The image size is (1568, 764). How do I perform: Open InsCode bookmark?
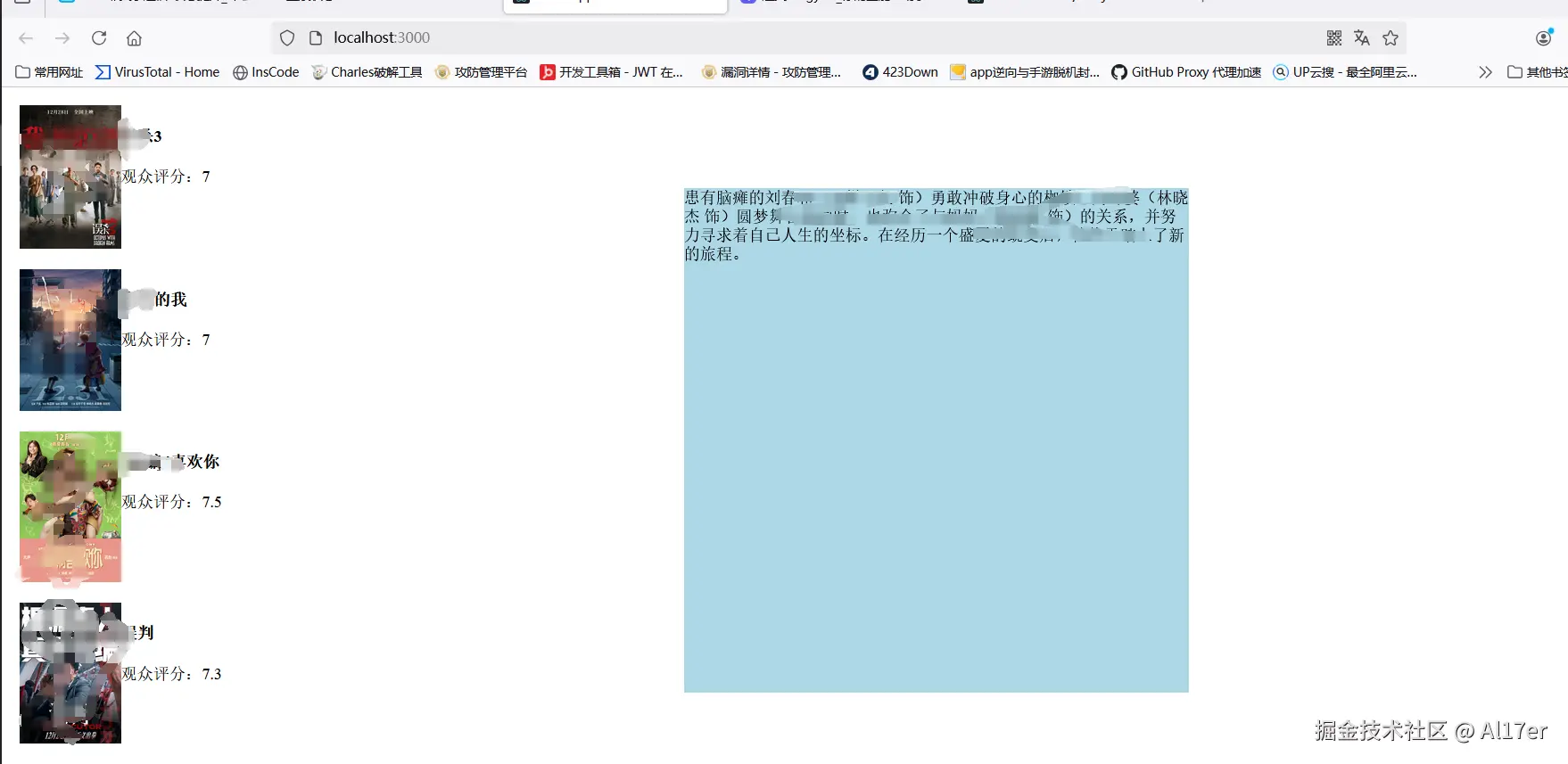tap(266, 72)
